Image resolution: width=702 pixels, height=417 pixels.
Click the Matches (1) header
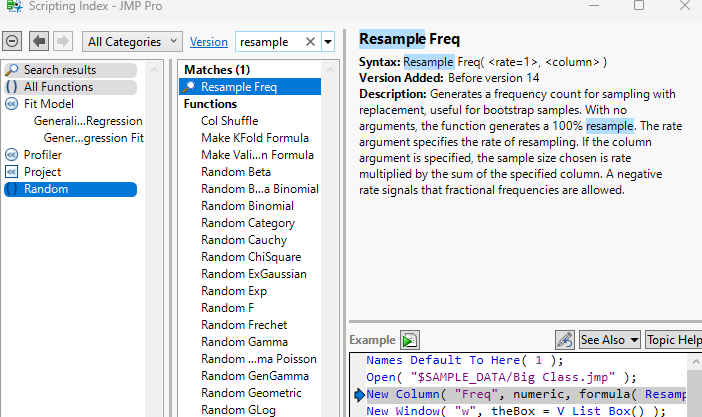click(217, 70)
